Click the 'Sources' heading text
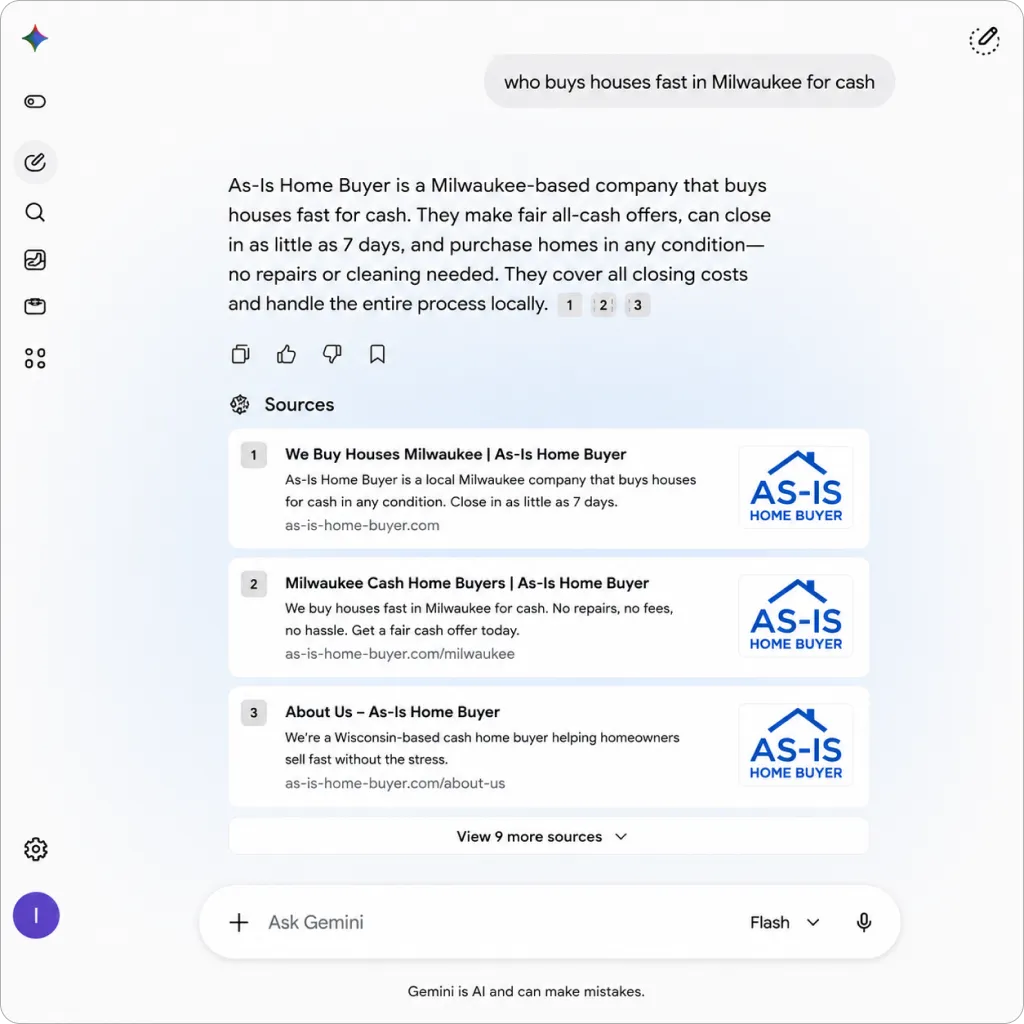The height and width of the screenshot is (1024, 1024). (x=299, y=405)
